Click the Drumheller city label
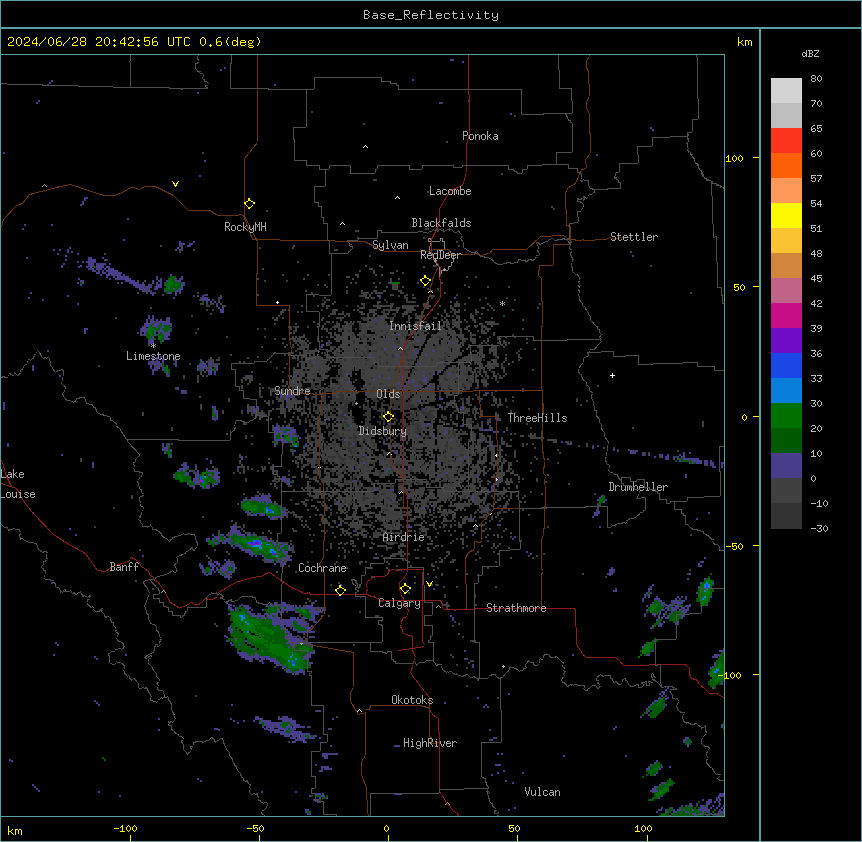Image resolution: width=862 pixels, height=842 pixels. [x=638, y=487]
